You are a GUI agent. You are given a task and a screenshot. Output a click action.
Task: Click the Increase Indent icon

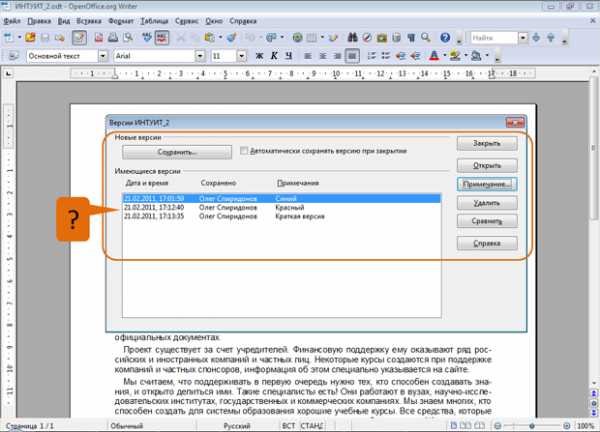pos(416,56)
